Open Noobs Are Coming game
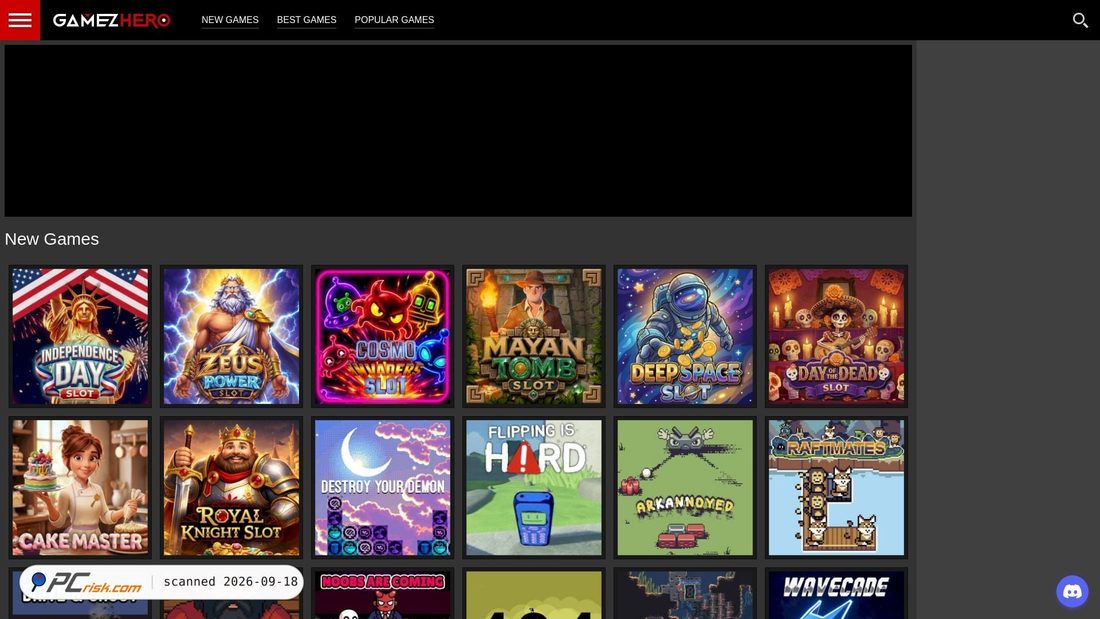The width and height of the screenshot is (1100, 619). click(x=382, y=594)
